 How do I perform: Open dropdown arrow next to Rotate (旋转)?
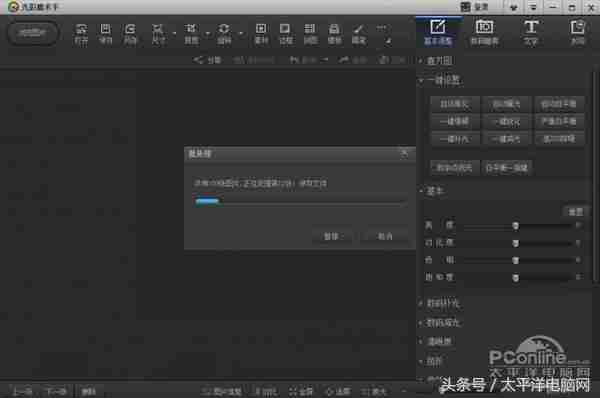tap(241, 33)
